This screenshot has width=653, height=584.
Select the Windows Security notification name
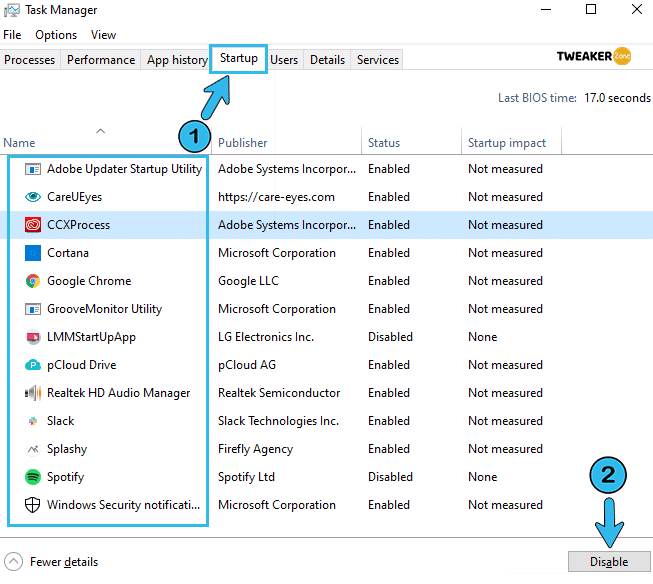pyautogui.click(x=123, y=505)
